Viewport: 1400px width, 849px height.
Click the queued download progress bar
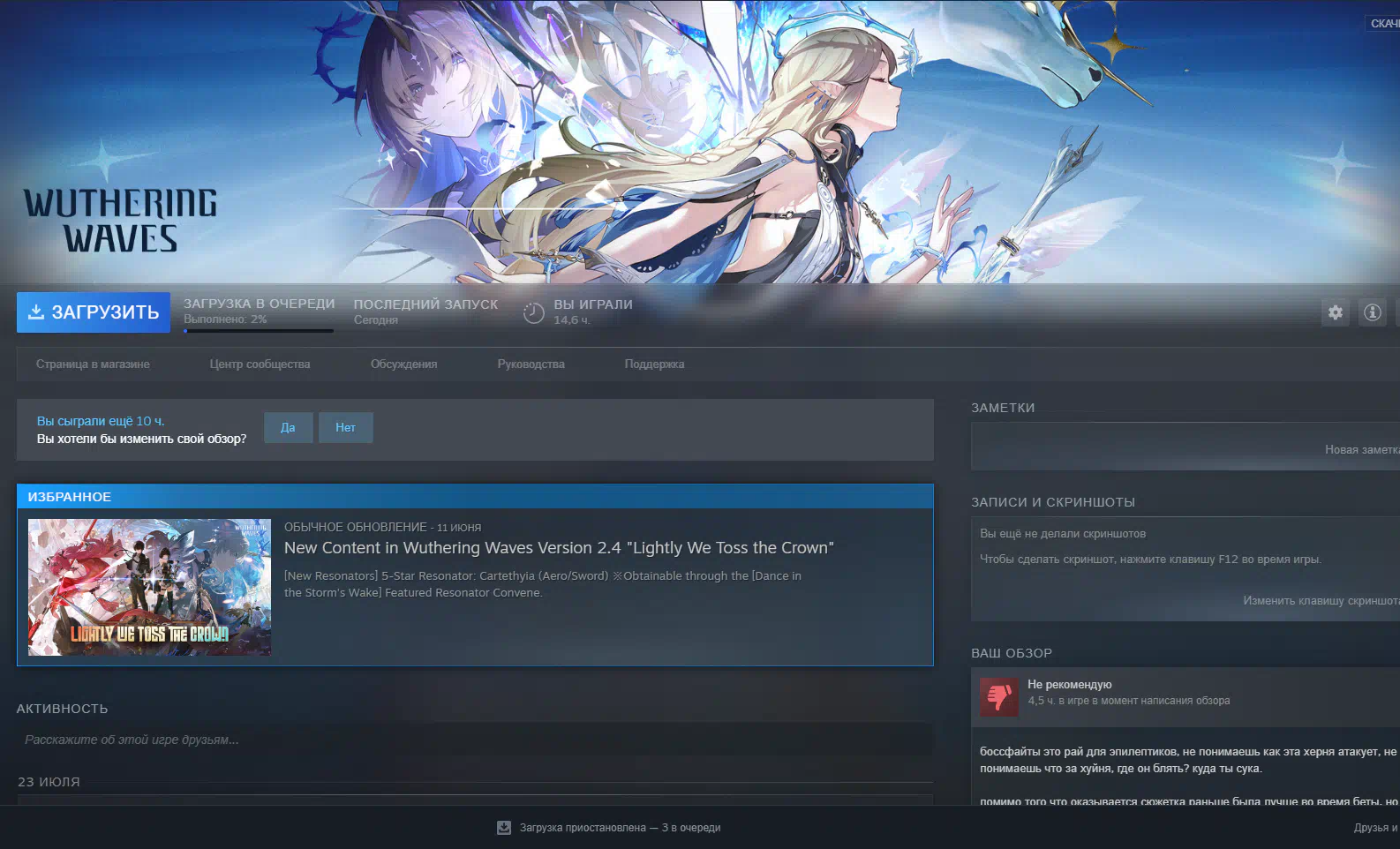coord(259,331)
